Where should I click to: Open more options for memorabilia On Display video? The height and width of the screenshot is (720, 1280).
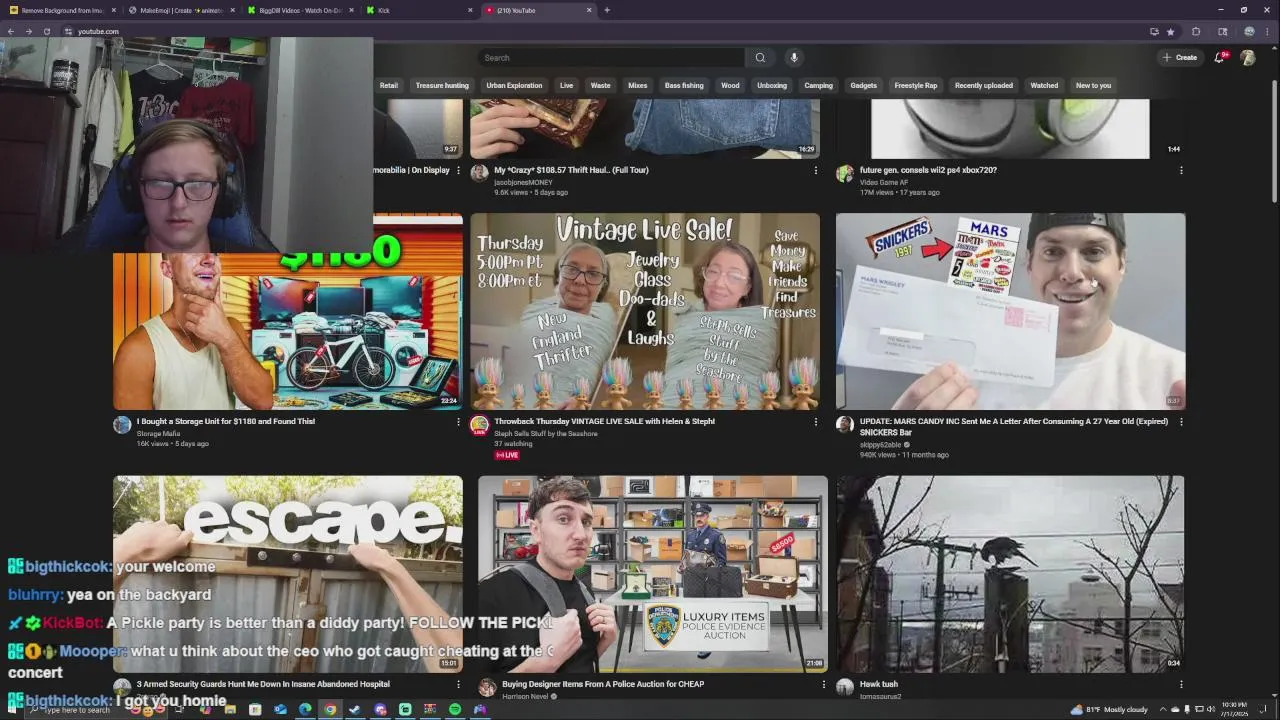tap(458, 171)
